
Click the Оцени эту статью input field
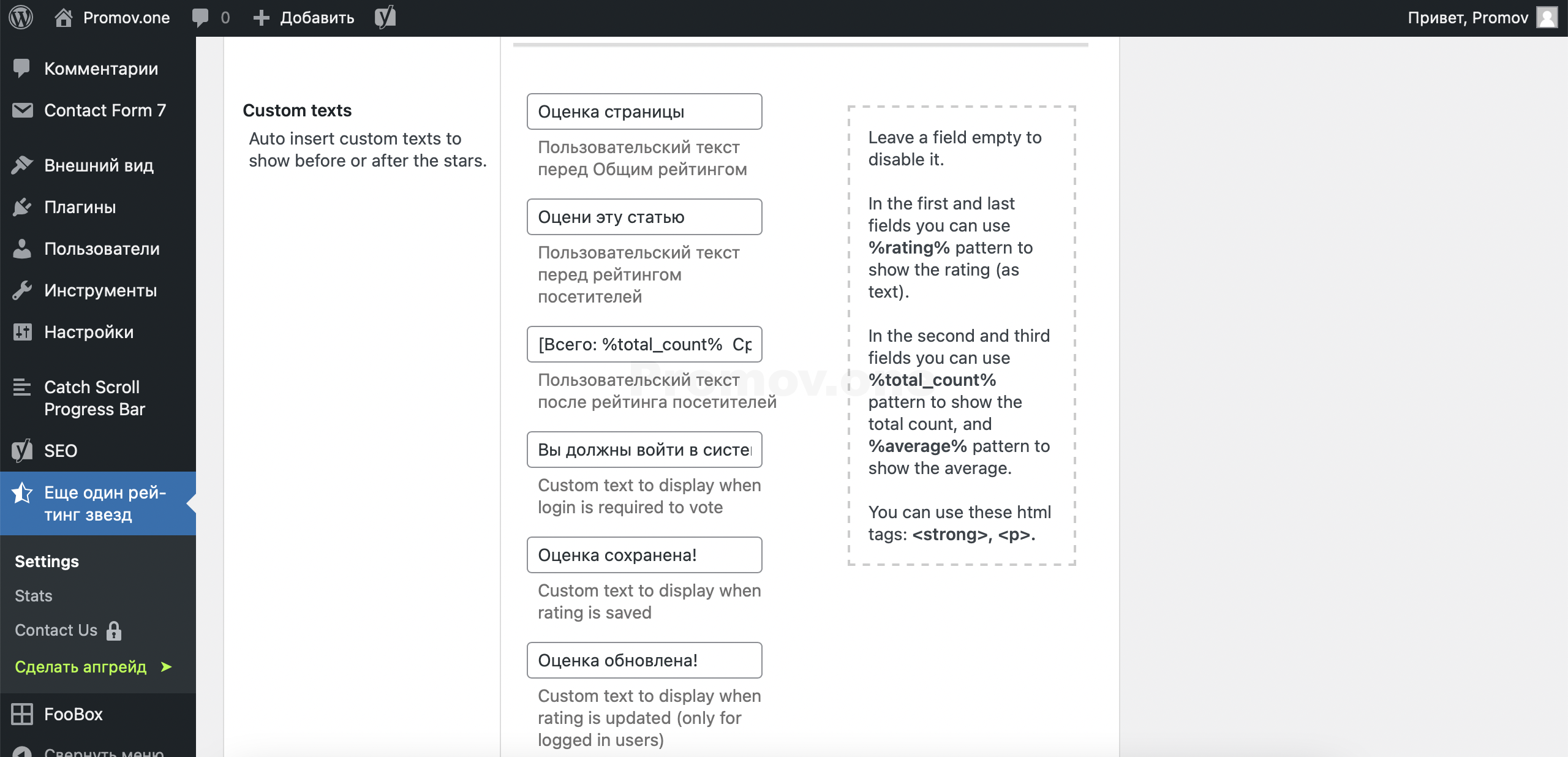pyautogui.click(x=644, y=217)
